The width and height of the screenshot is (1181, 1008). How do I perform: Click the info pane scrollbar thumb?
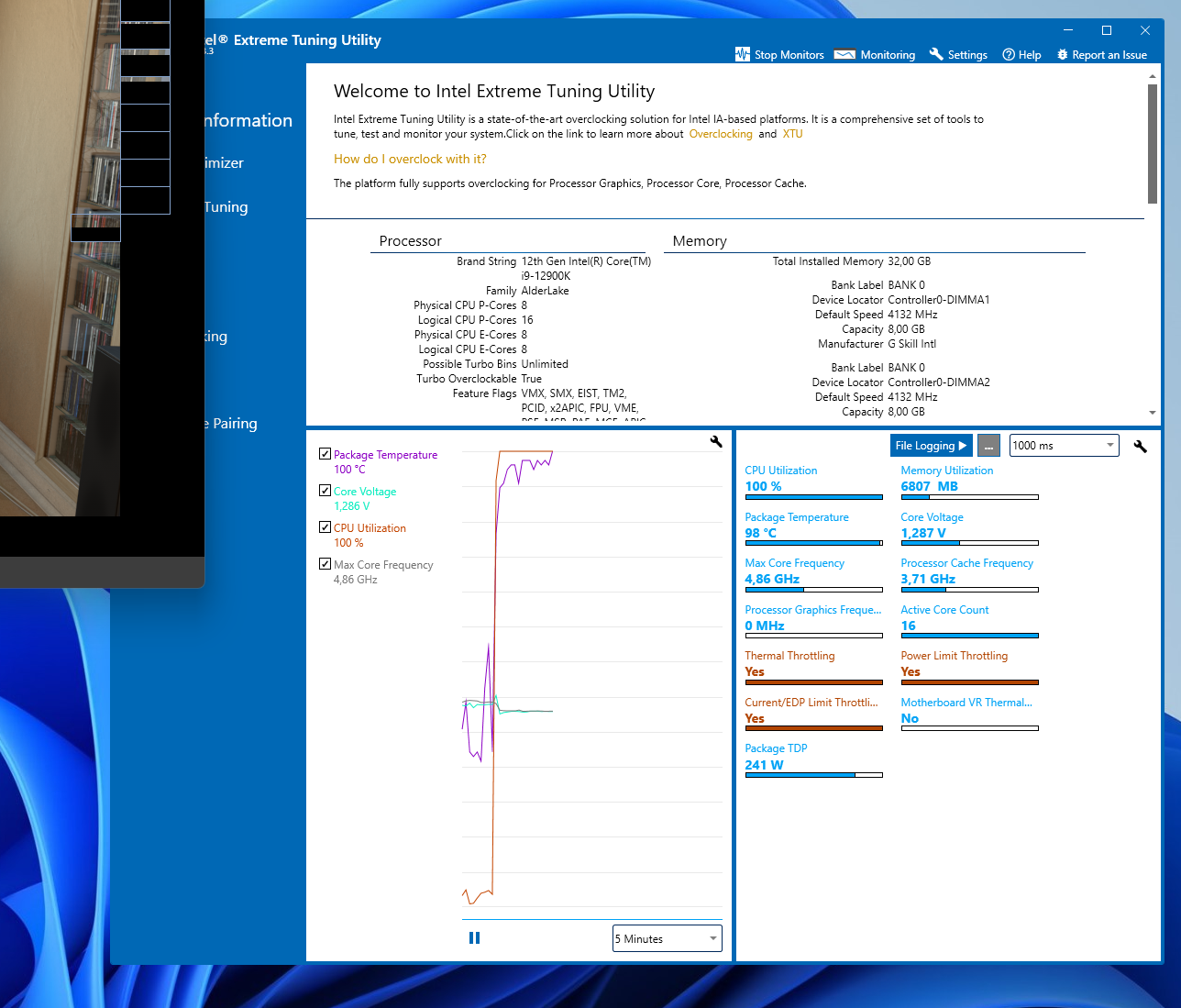click(x=1153, y=144)
